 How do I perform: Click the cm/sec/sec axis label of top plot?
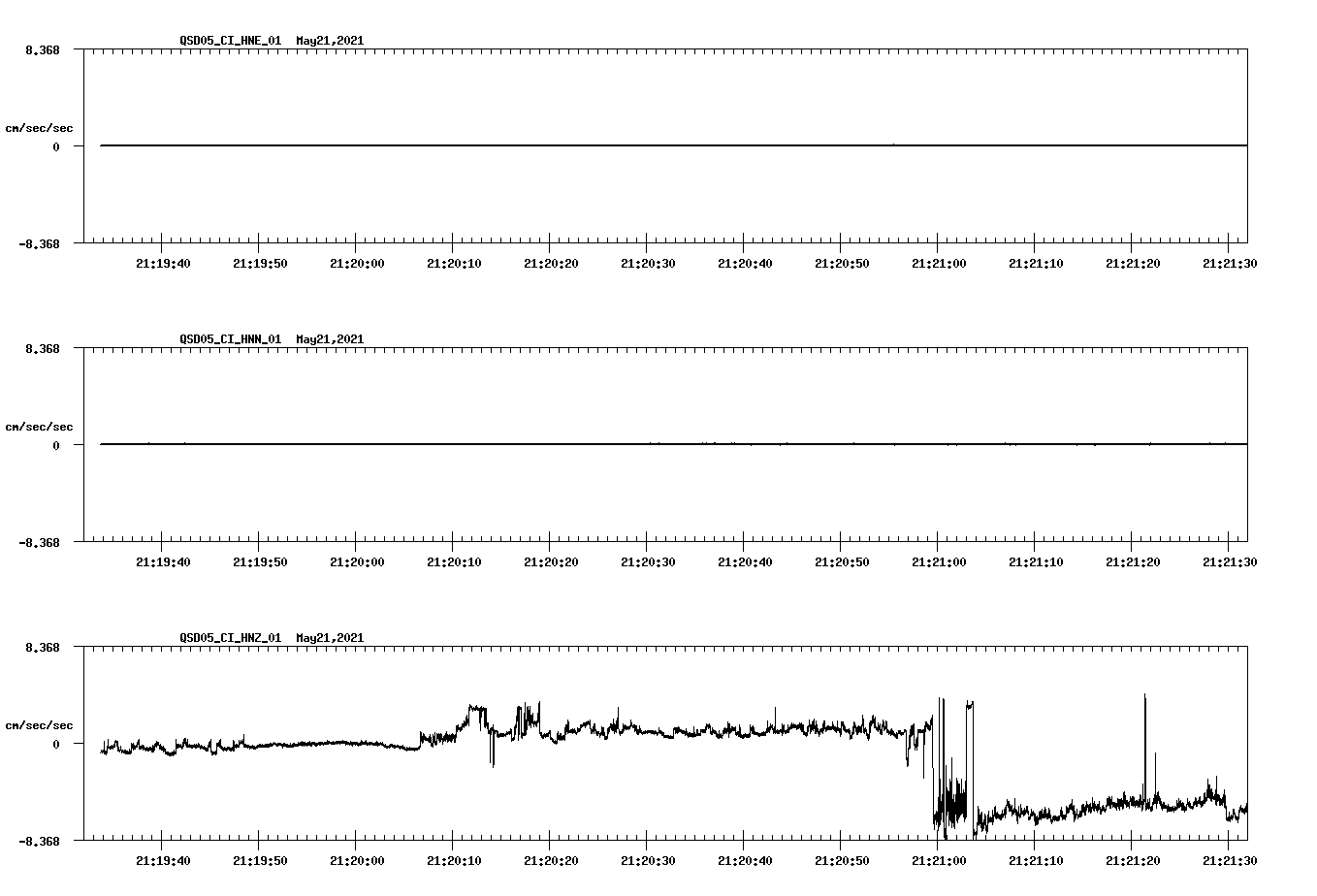tap(40, 126)
